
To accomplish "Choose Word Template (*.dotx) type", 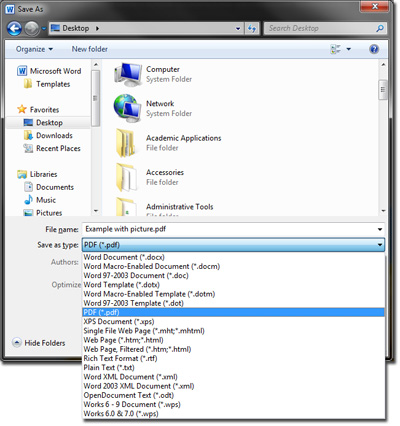I will click(x=233, y=285).
